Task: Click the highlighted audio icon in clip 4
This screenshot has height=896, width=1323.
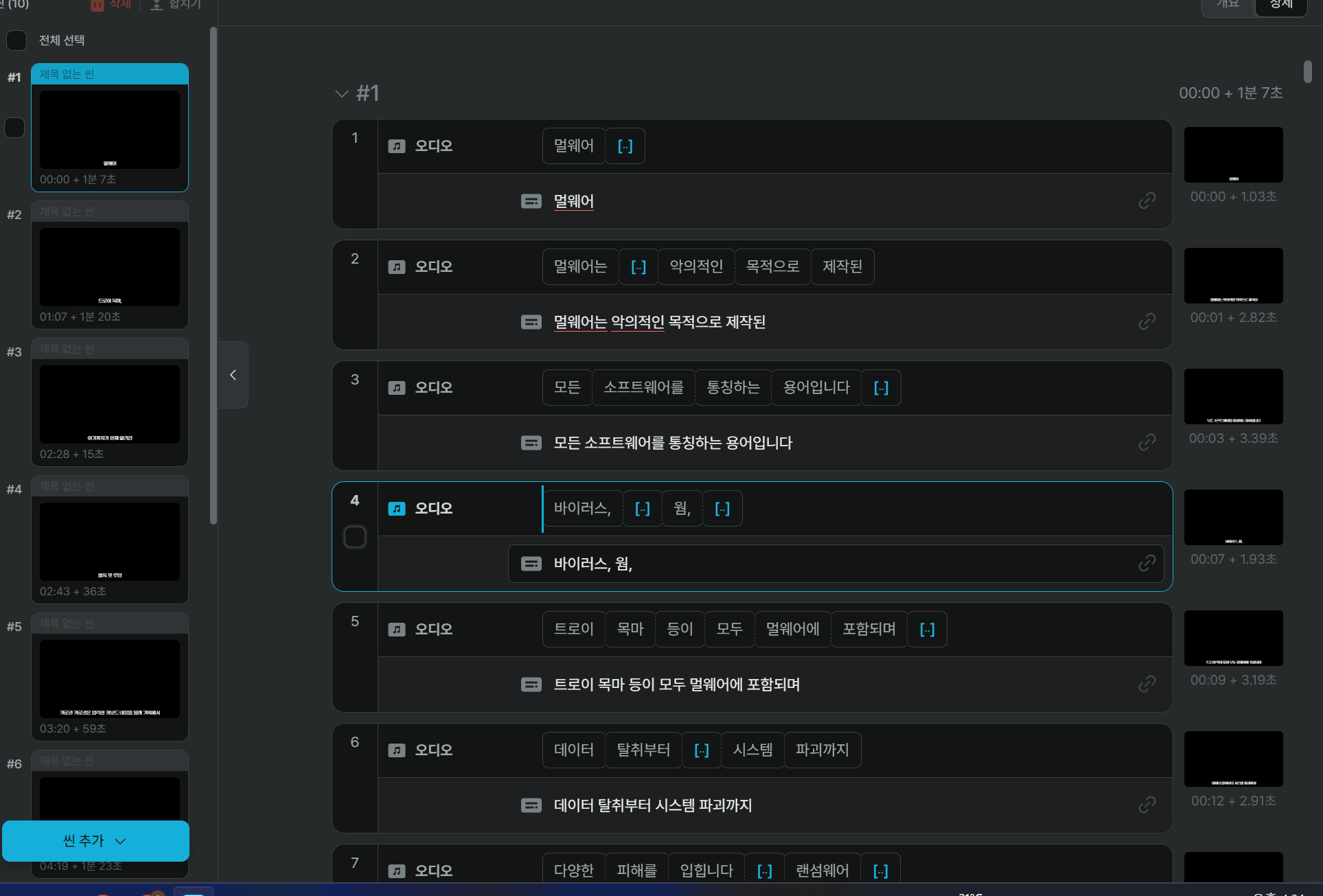Action: (x=397, y=509)
